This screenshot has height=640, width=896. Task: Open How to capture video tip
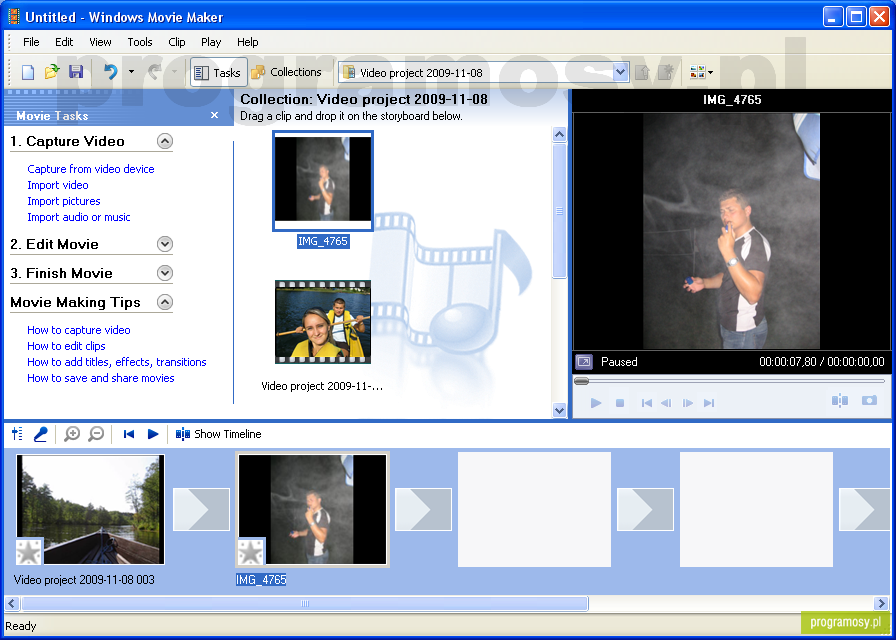coord(79,330)
